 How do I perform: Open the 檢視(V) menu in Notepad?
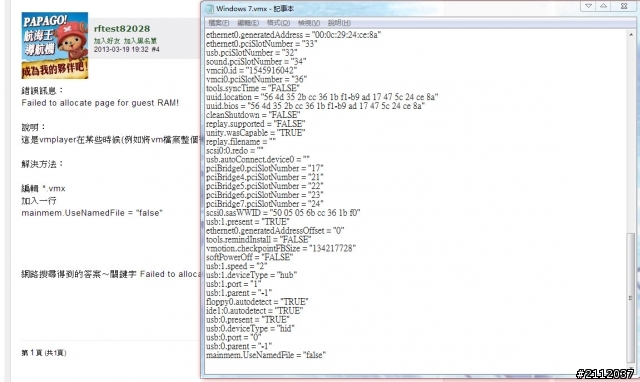pyautogui.click(x=309, y=23)
